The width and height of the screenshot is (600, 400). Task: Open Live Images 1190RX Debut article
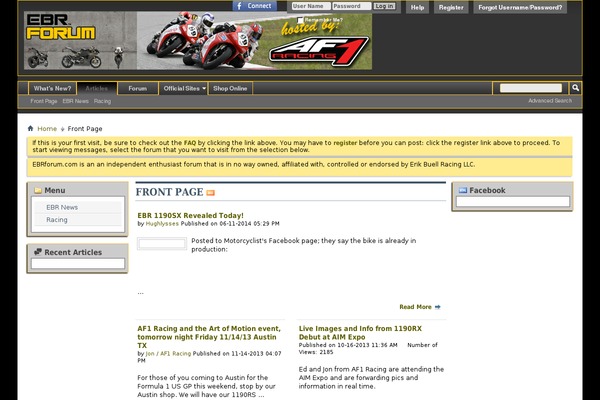[360, 333]
